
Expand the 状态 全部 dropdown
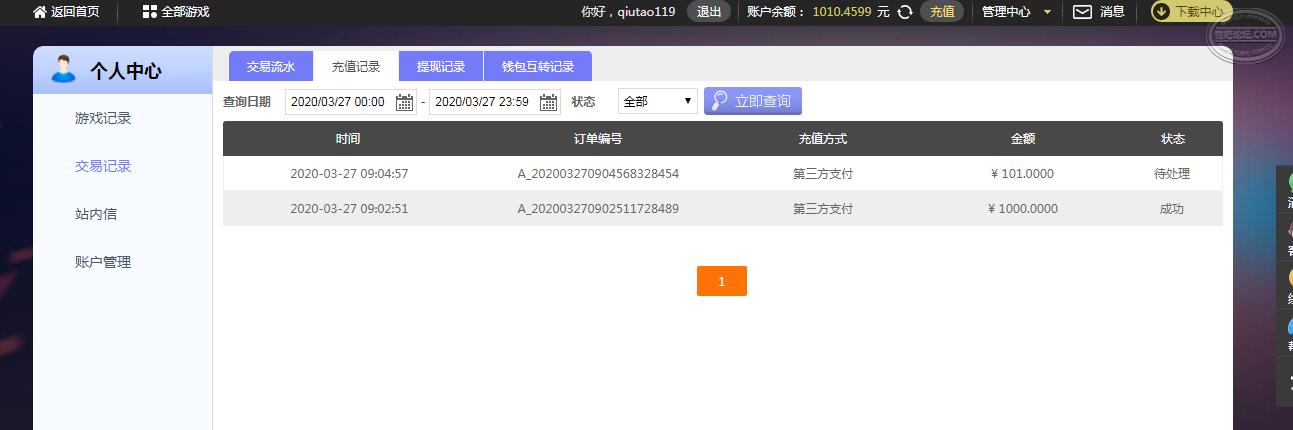[x=658, y=101]
